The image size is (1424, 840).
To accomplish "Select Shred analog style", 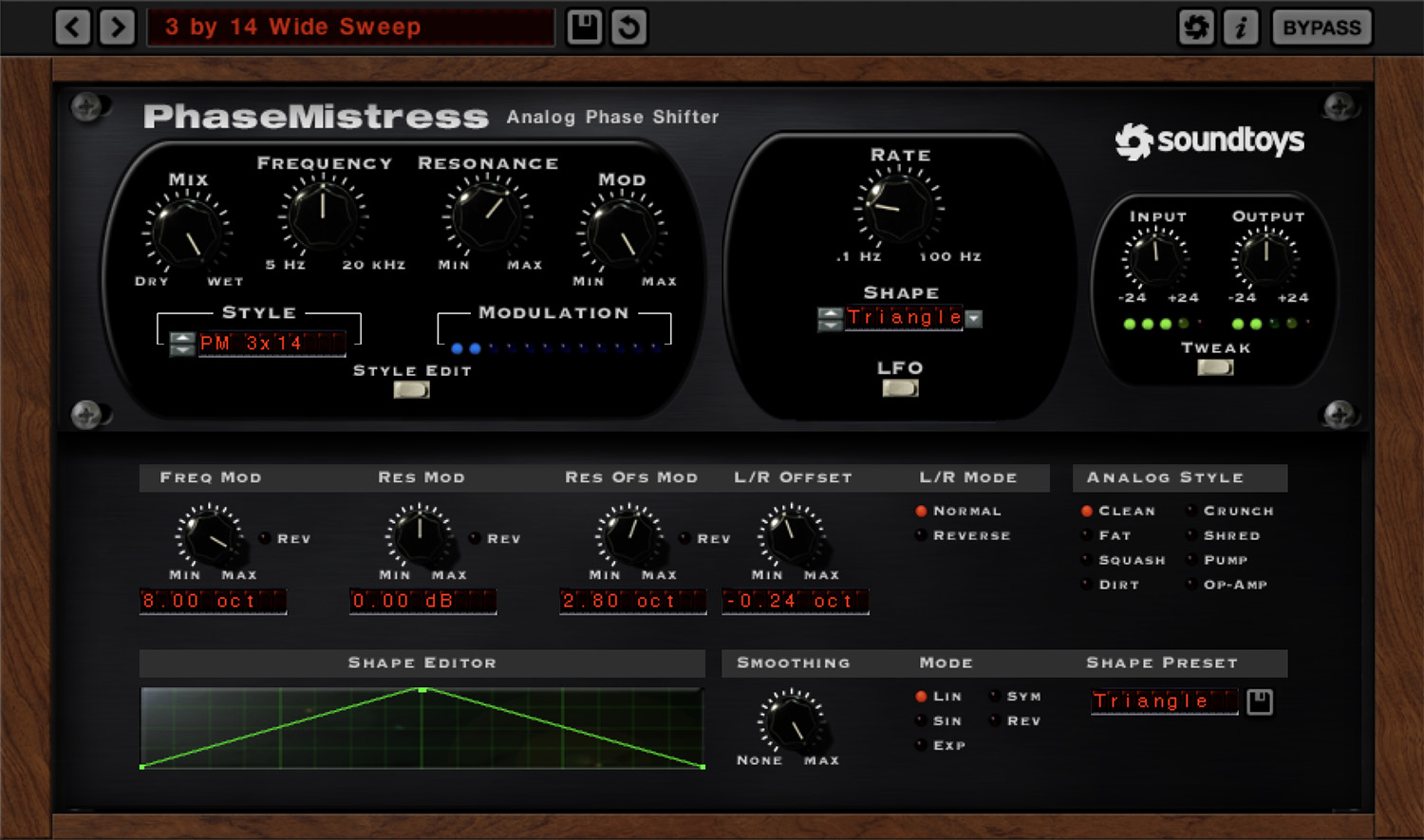I will [x=1190, y=535].
